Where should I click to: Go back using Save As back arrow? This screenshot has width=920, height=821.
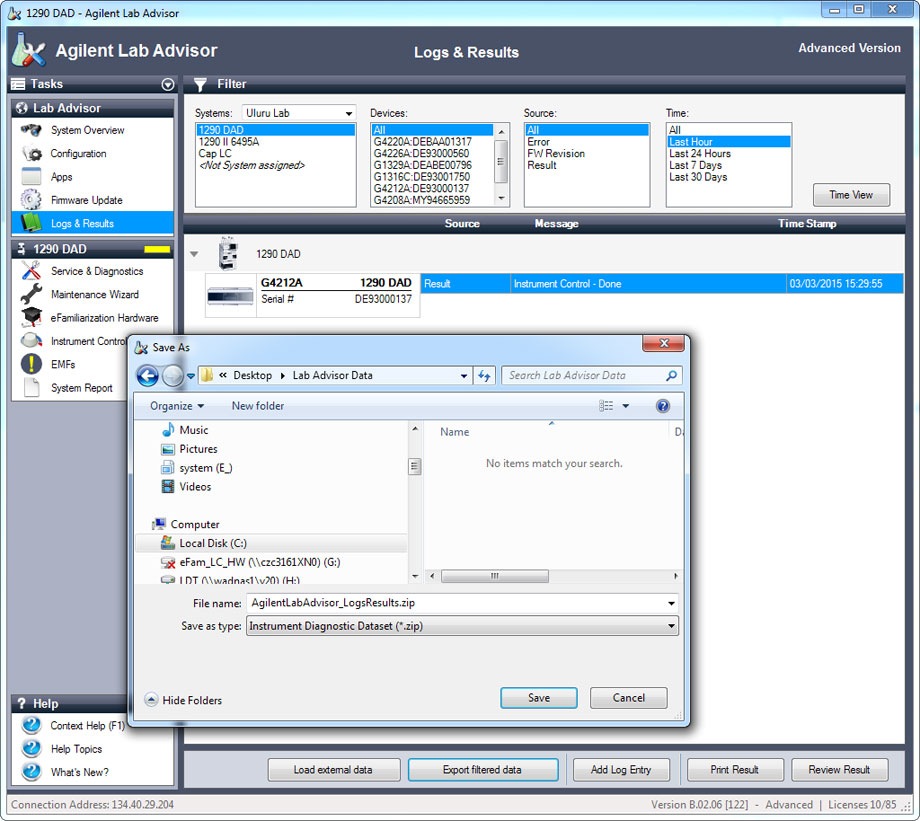tap(148, 376)
